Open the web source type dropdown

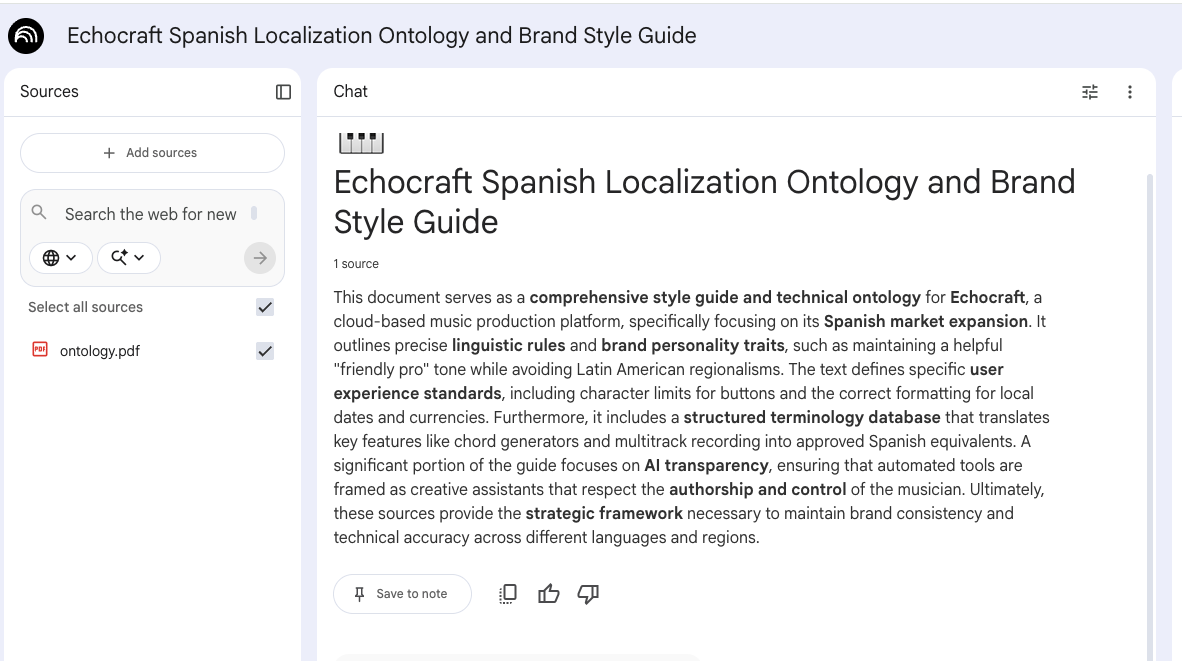[x=61, y=258]
